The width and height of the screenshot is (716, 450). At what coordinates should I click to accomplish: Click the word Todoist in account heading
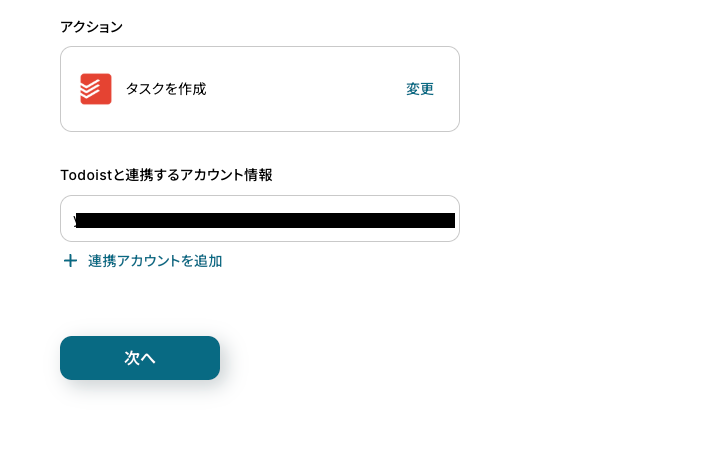(x=86, y=175)
